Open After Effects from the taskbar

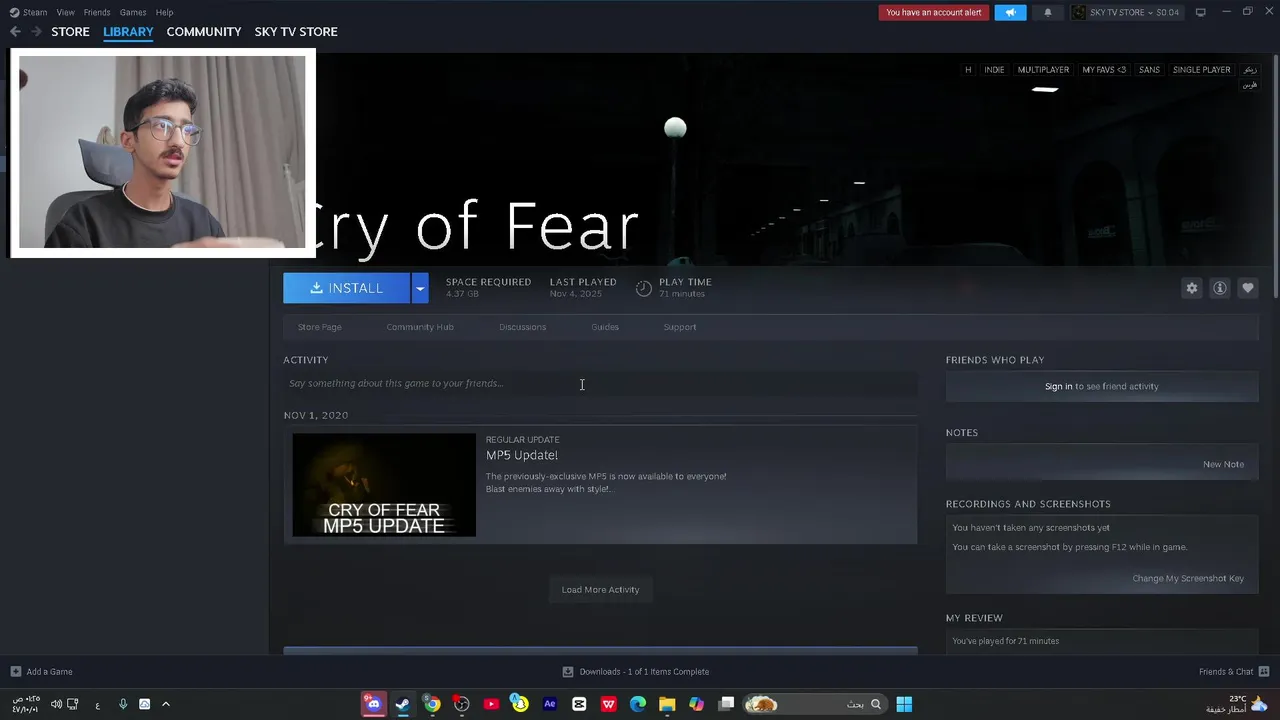pyautogui.click(x=549, y=704)
